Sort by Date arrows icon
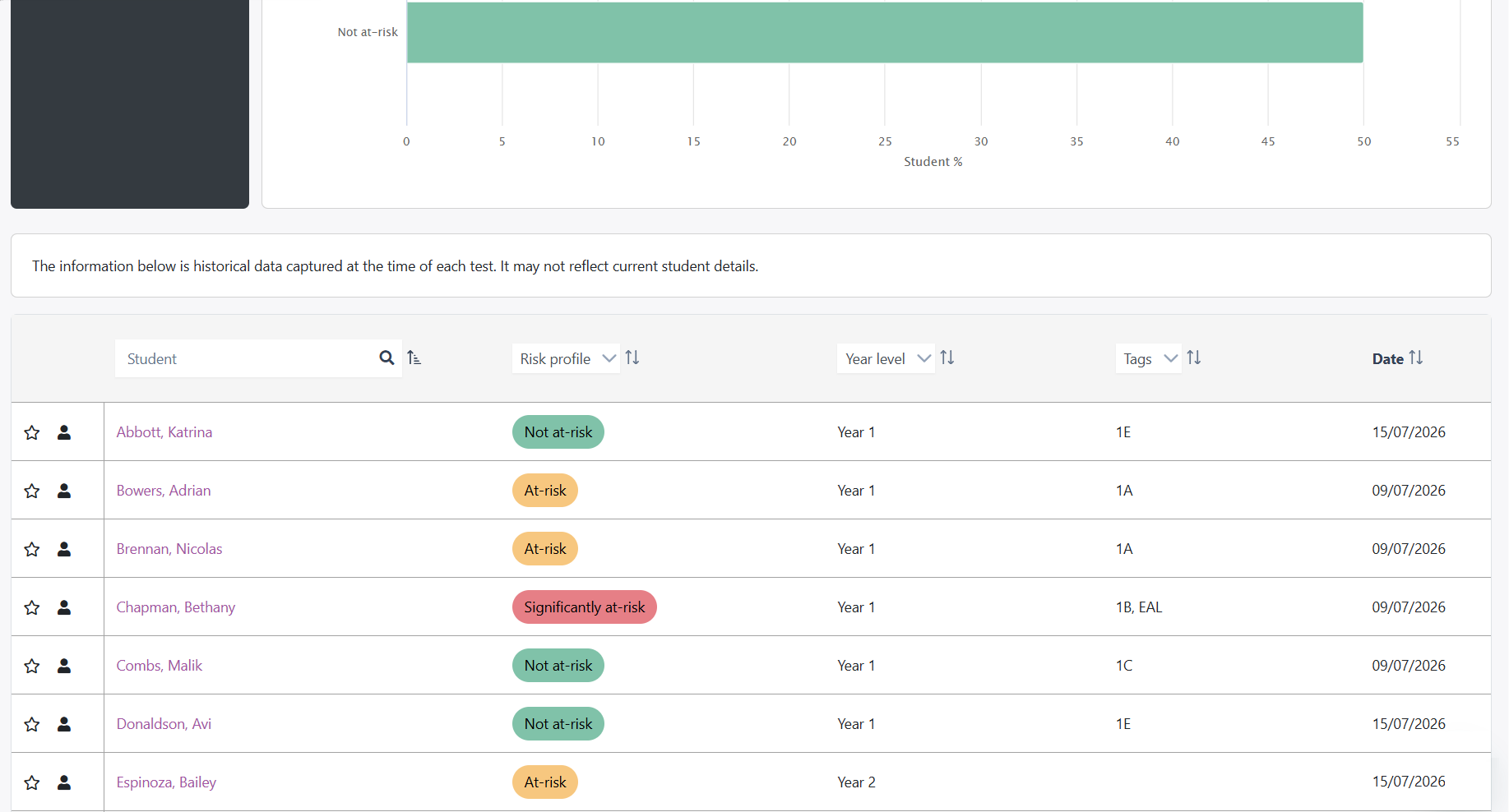The height and width of the screenshot is (812, 1509). [x=1416, y=358]
